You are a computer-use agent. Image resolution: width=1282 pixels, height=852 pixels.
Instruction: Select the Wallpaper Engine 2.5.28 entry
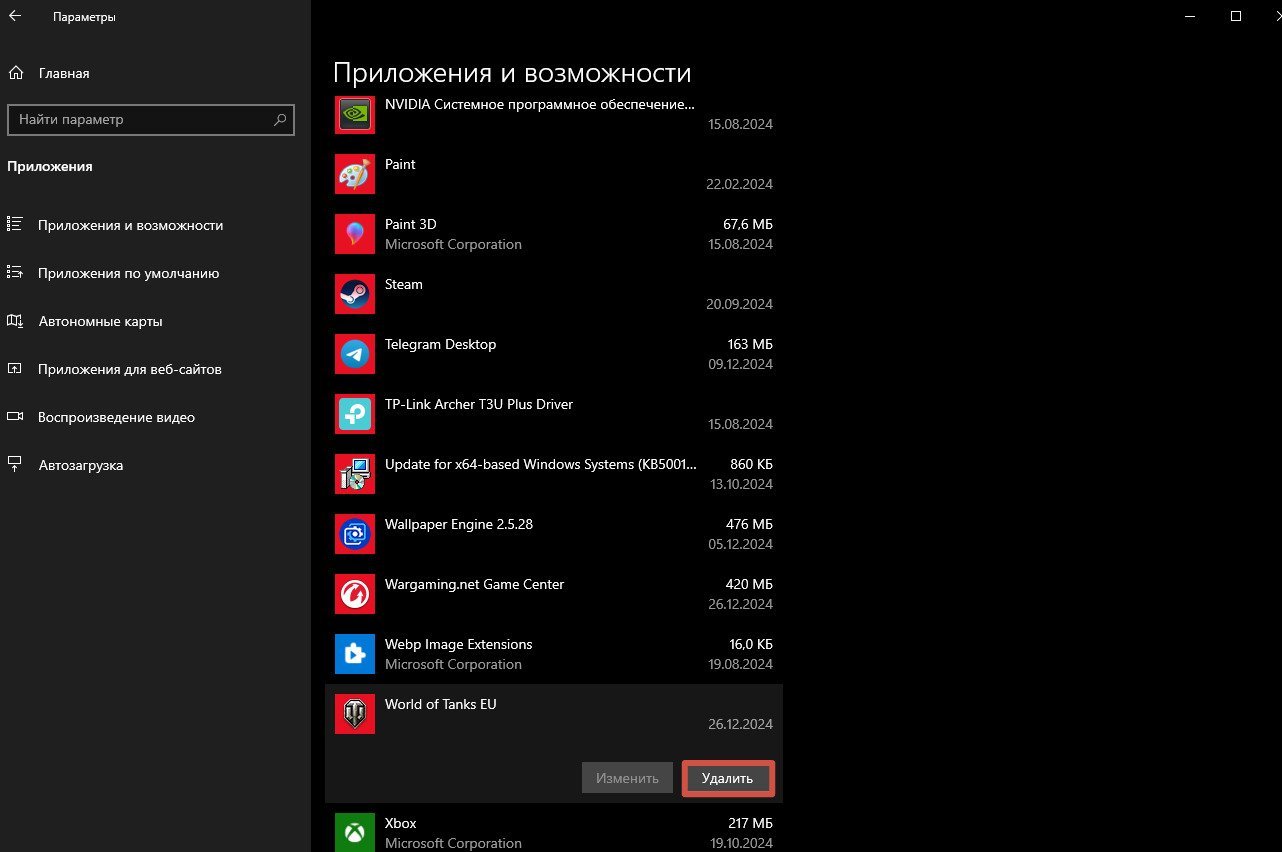coord(554,534)
